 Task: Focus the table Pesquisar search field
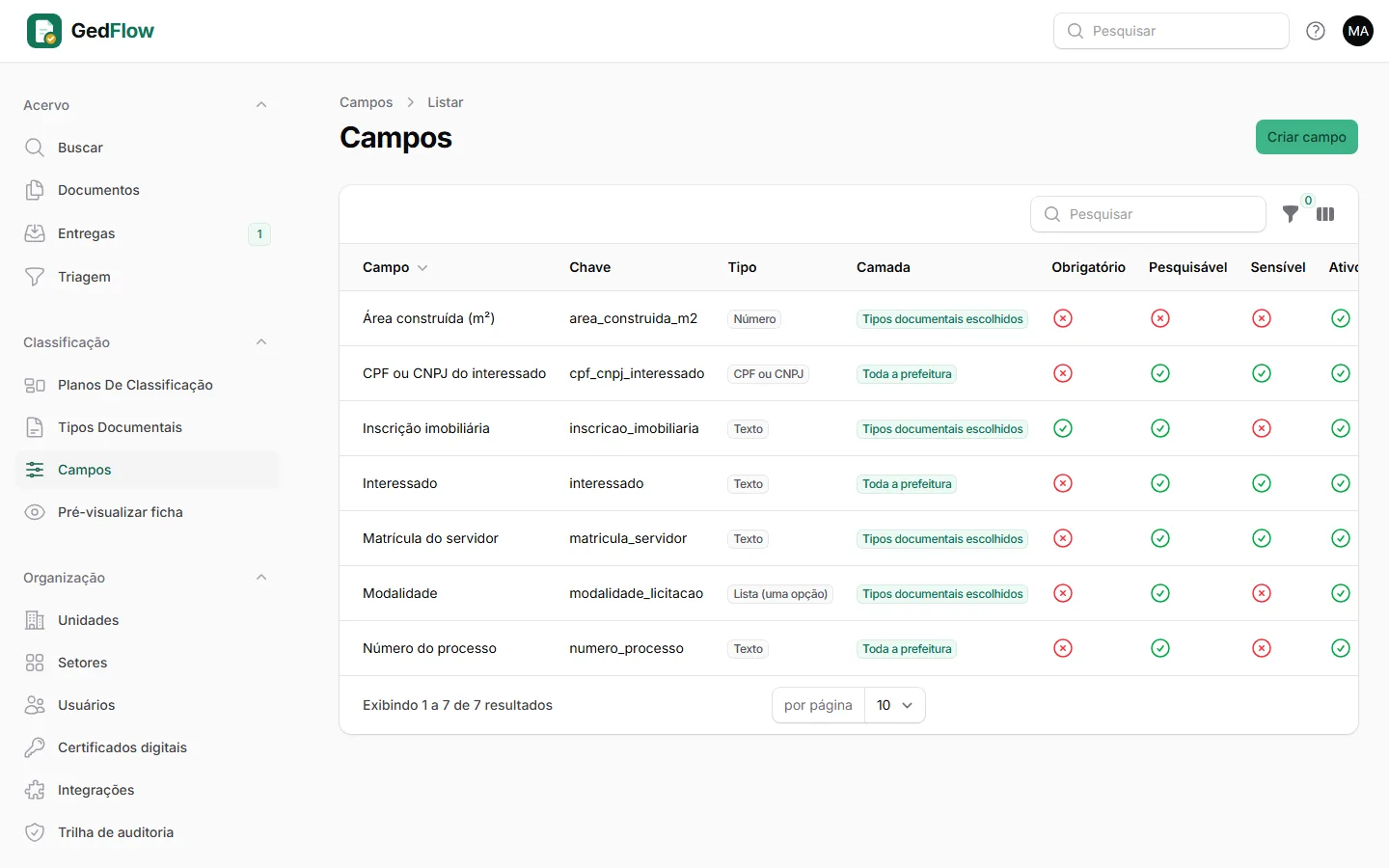1148,214
